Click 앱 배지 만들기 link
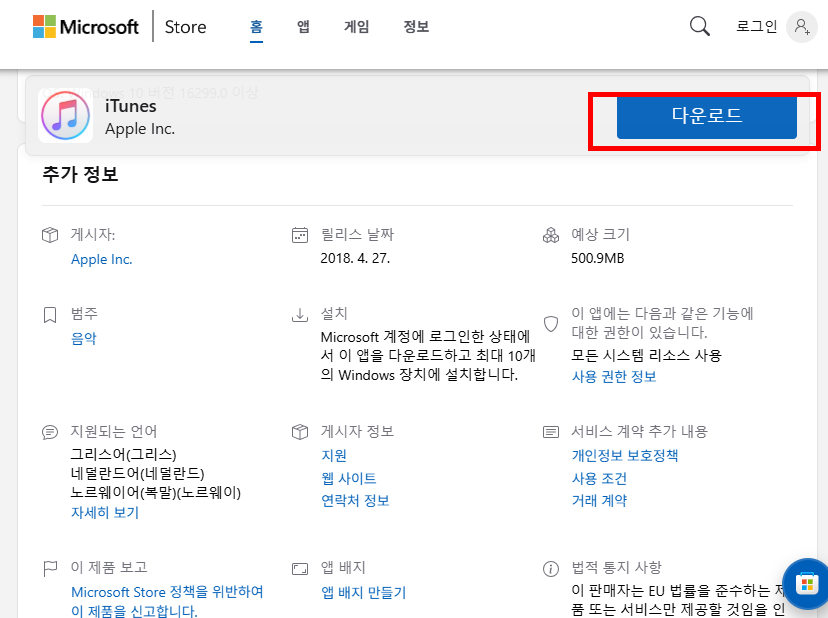Image resolution: width=828 pixels, height=618 pixels. [x=363, y=593]
